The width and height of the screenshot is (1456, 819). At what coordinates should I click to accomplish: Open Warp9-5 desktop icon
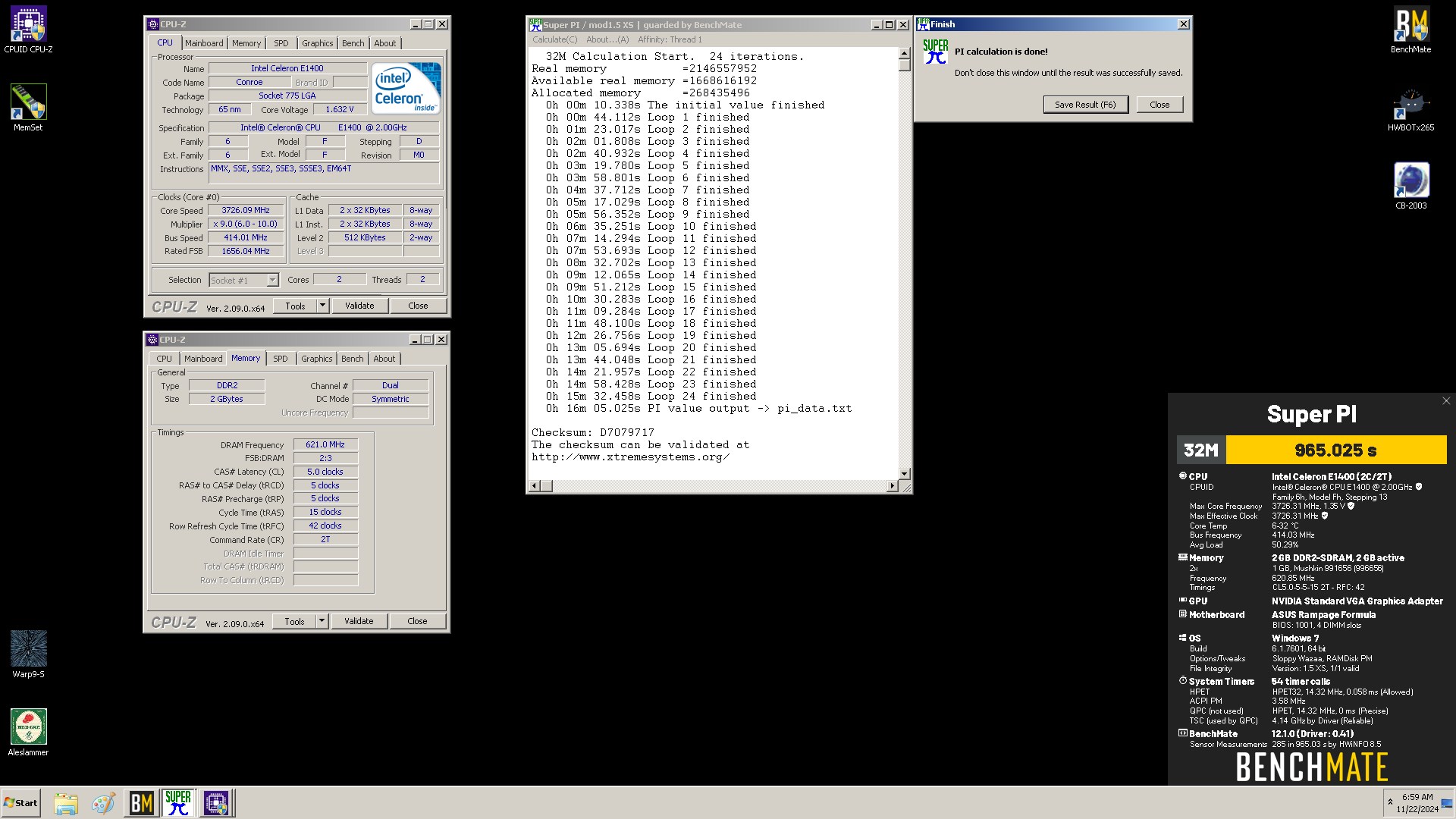click(28, 654)
